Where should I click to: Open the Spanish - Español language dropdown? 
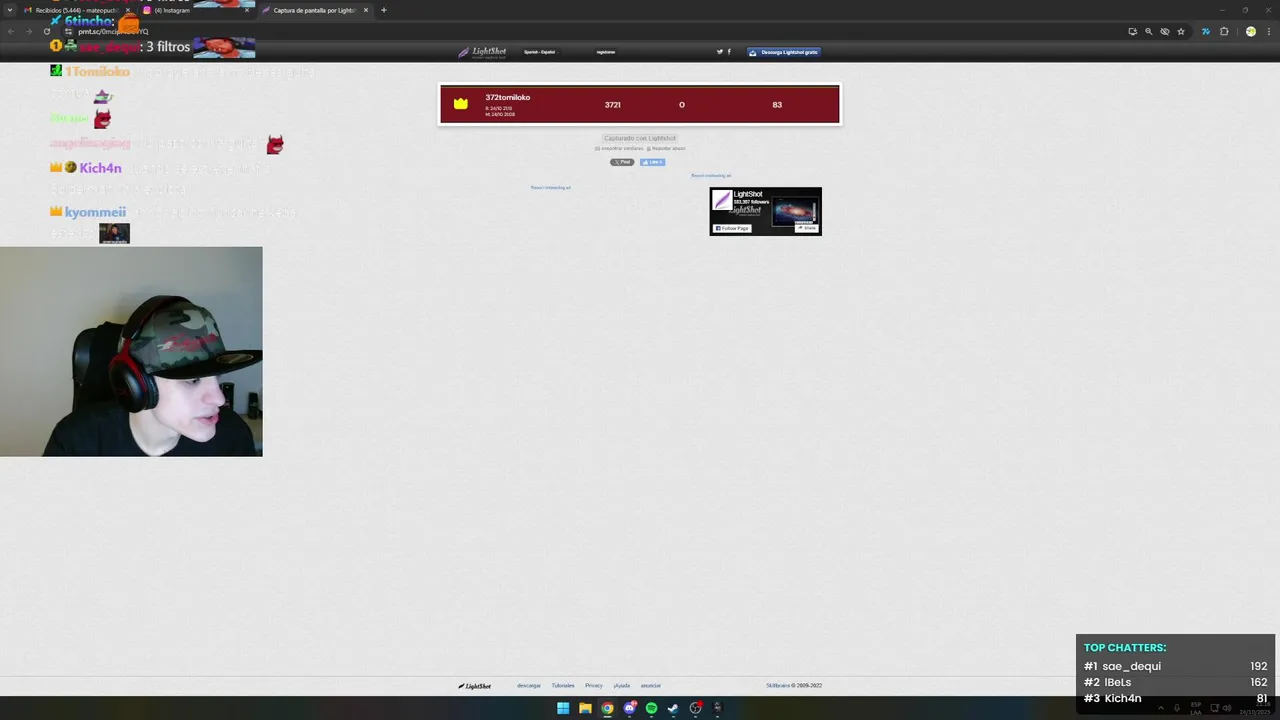(x=539, y=52)
